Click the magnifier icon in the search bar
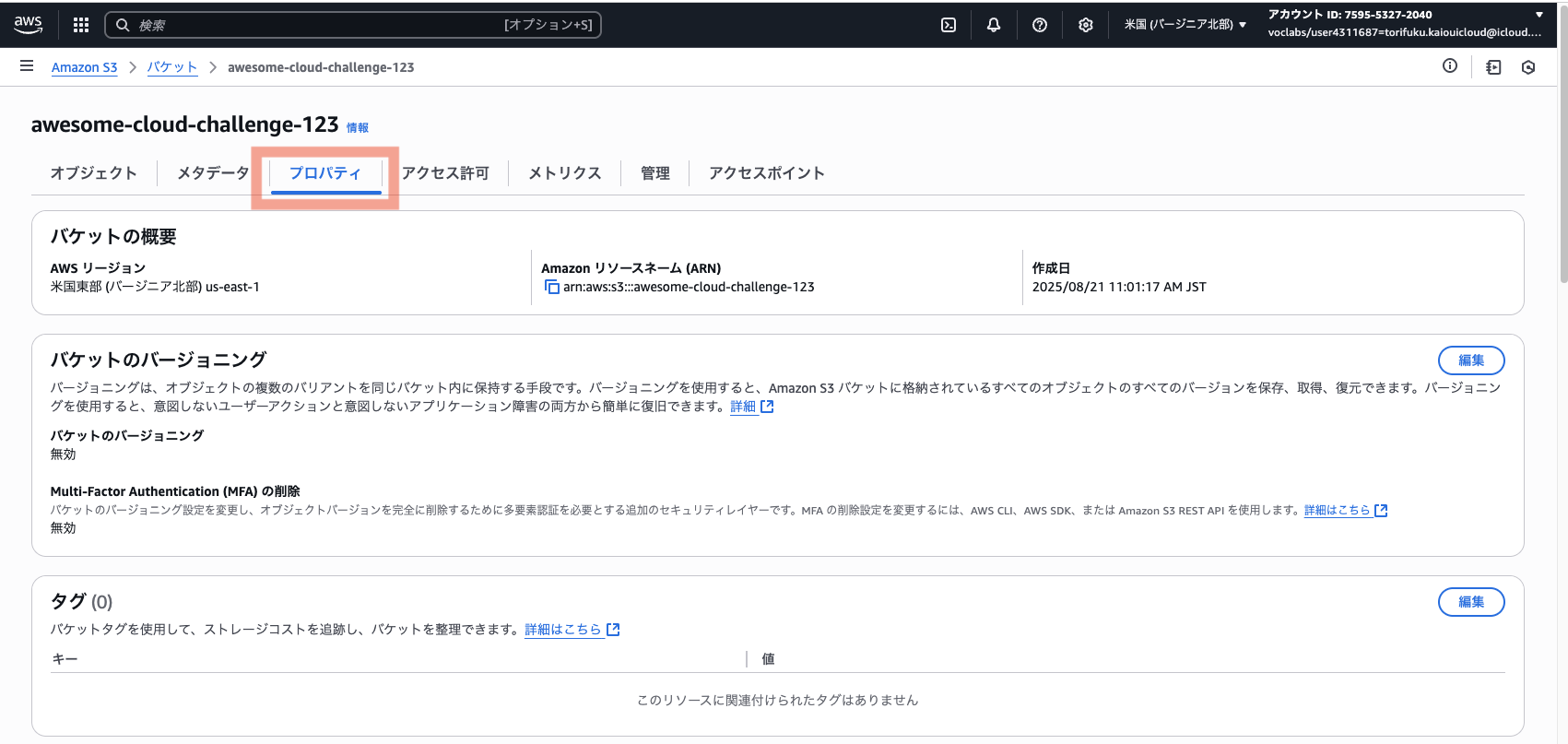The width and height of the screenshot is (1568, 744). (123, 25)
